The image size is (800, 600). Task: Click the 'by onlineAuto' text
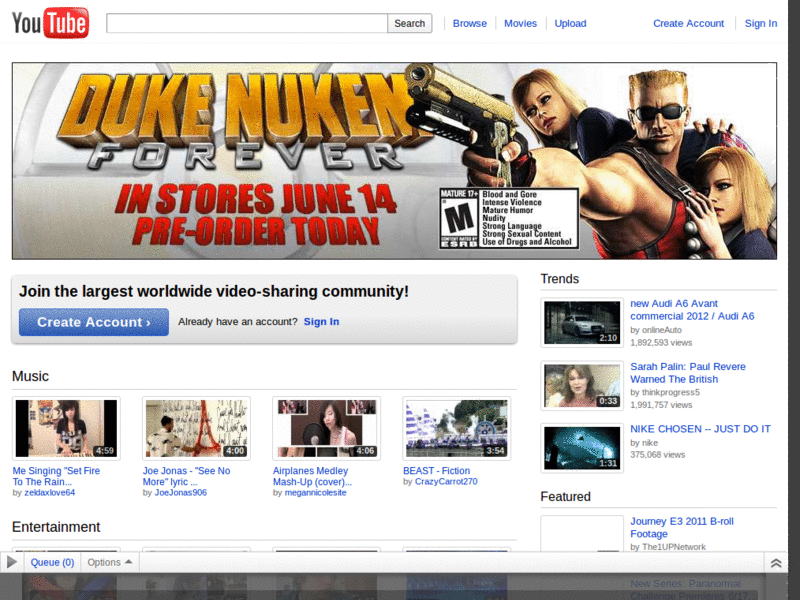(656, 330)
